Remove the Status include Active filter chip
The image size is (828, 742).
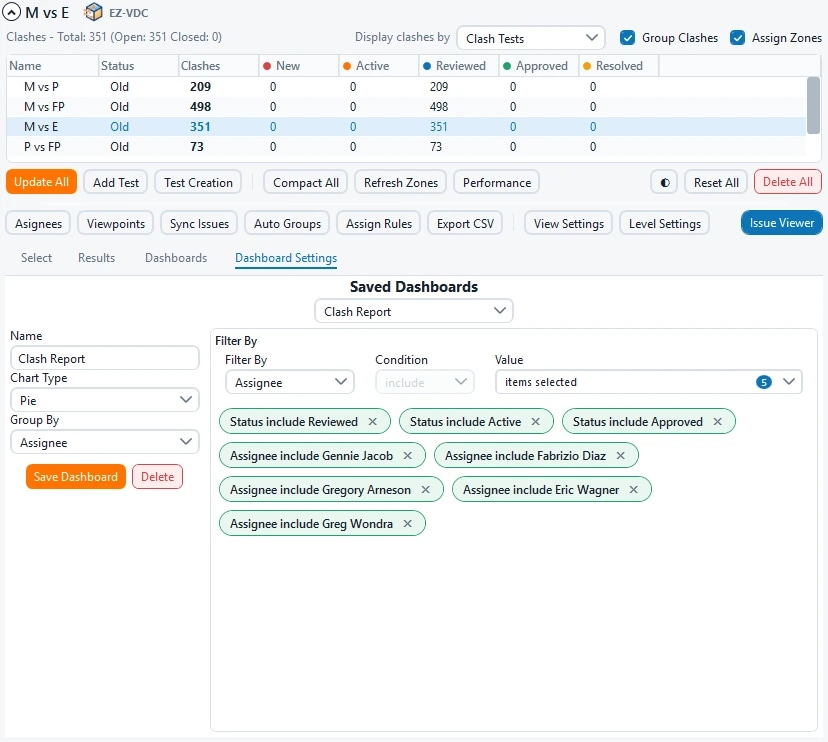click(x=535, y=421)
